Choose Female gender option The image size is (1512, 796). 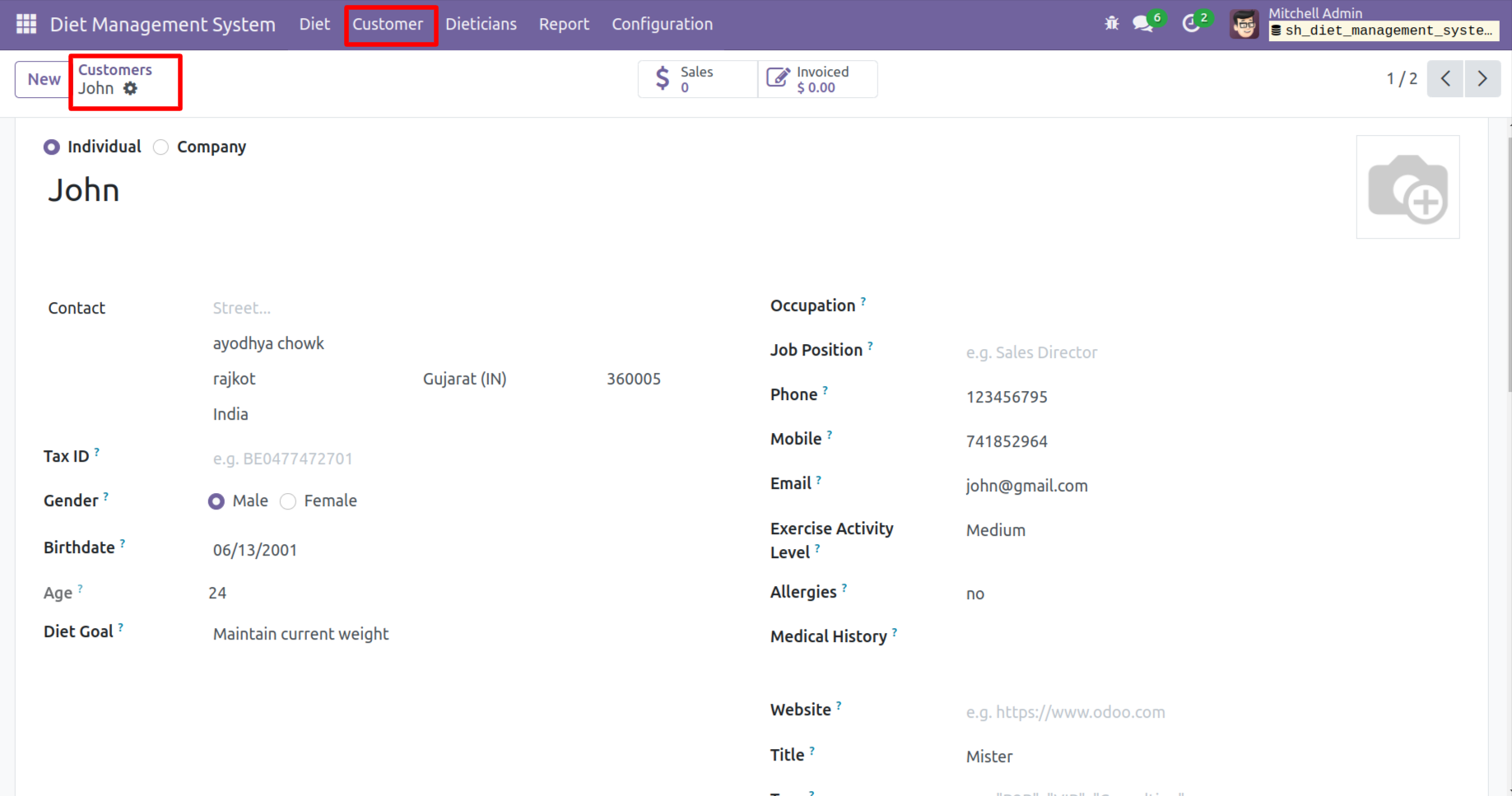(288, 501)
